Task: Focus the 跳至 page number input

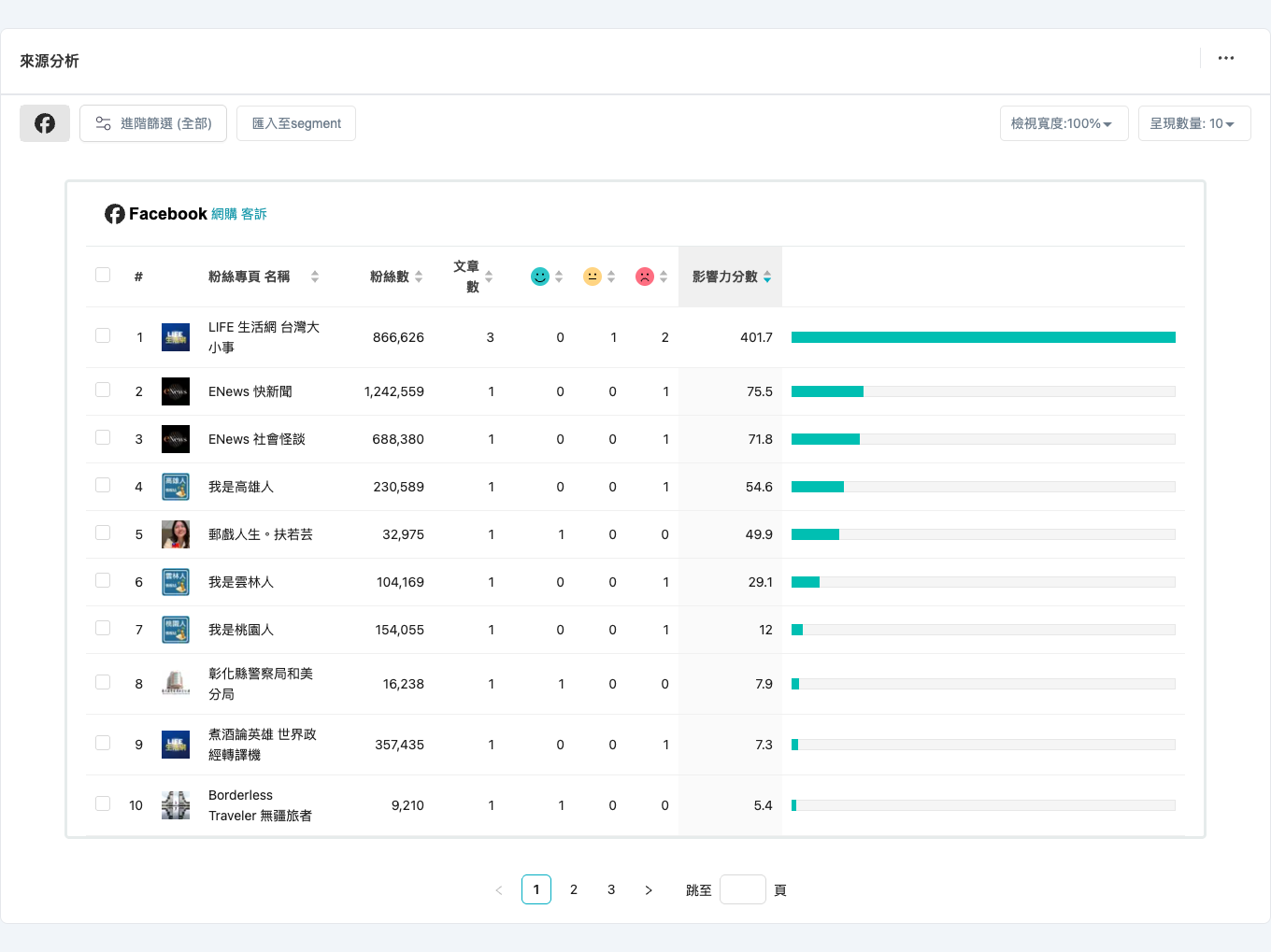Action: click(x=743, y=889)
